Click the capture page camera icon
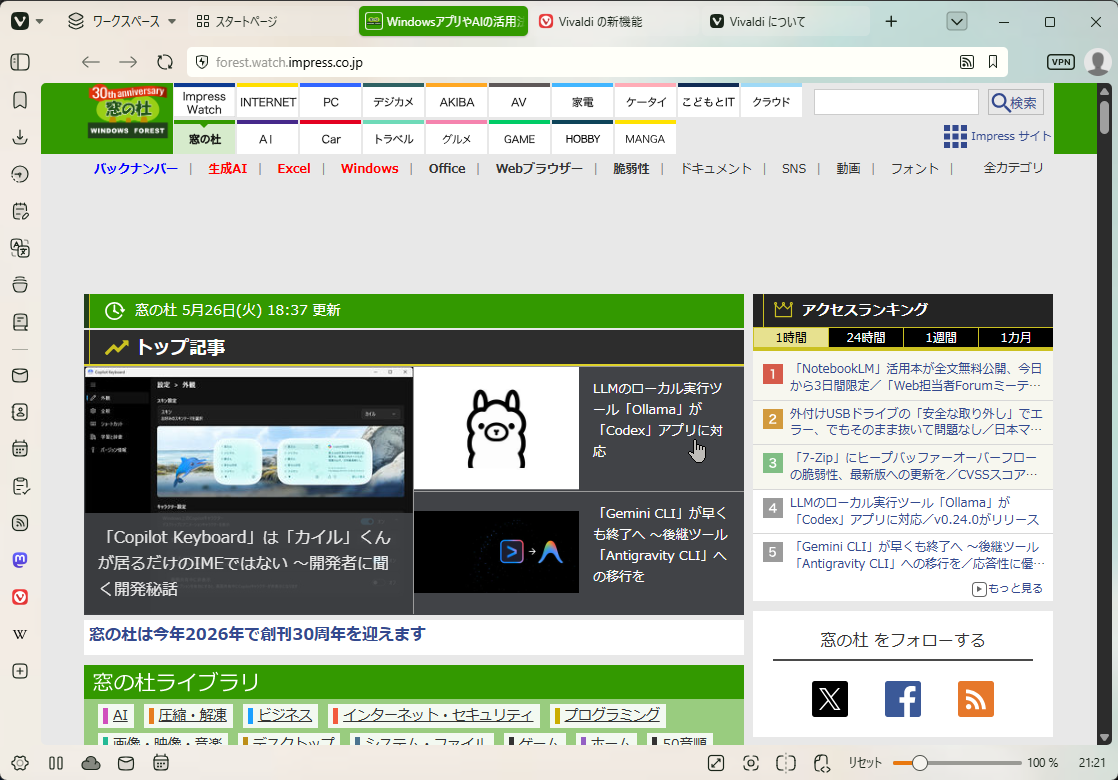The width and height of the screenshot is (1118, 780). 751,763
